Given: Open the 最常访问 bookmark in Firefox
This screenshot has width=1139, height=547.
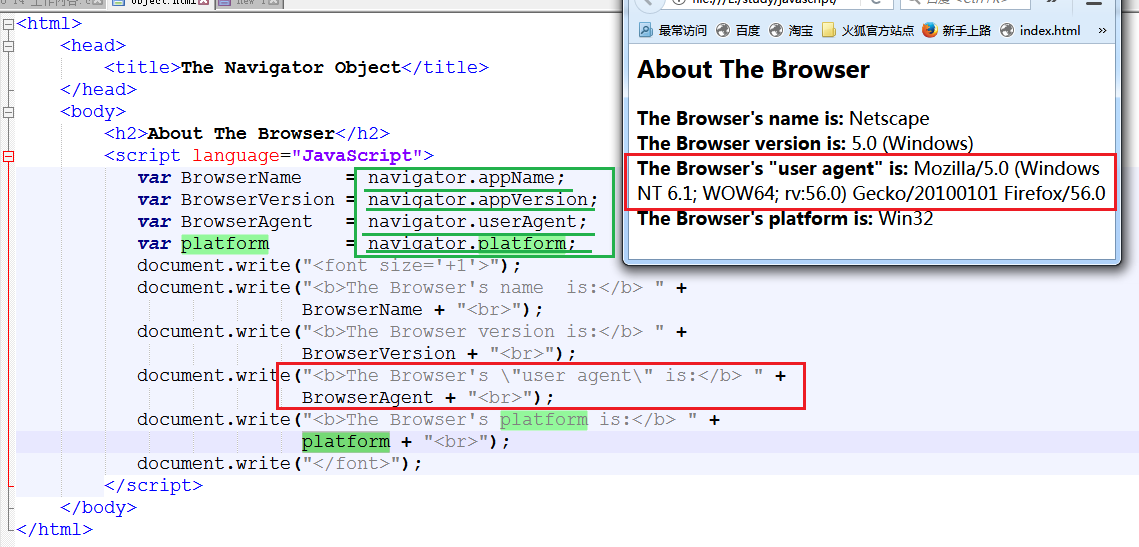Looking at the screenshot, I should (x=672, y=31).
